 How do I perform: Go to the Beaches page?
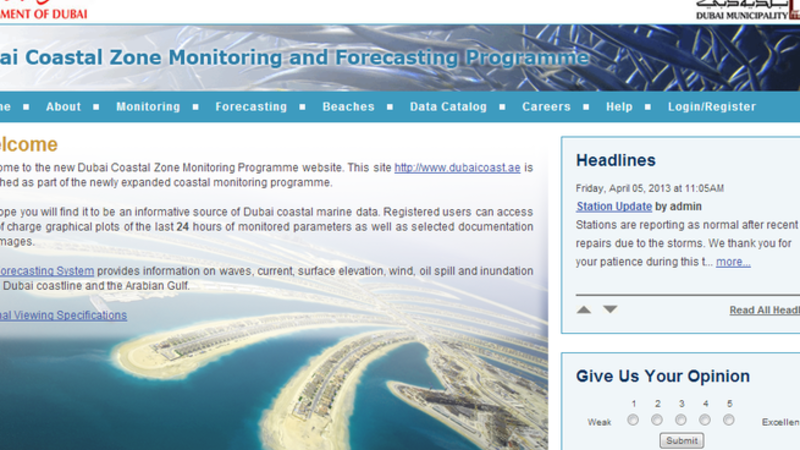point(348,107)
